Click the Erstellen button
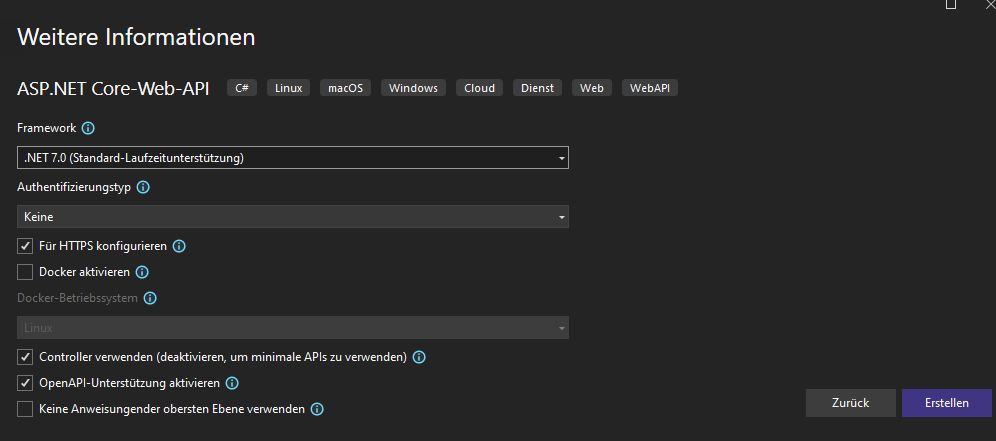 (946, 403)
